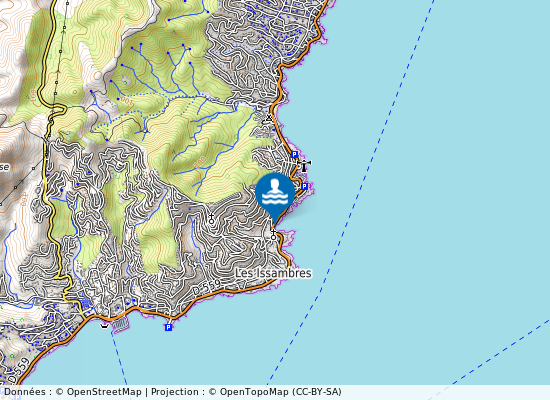Screen dimensions: 550x400
Task: Click the 500 contour elevation label
Action: 127,102
